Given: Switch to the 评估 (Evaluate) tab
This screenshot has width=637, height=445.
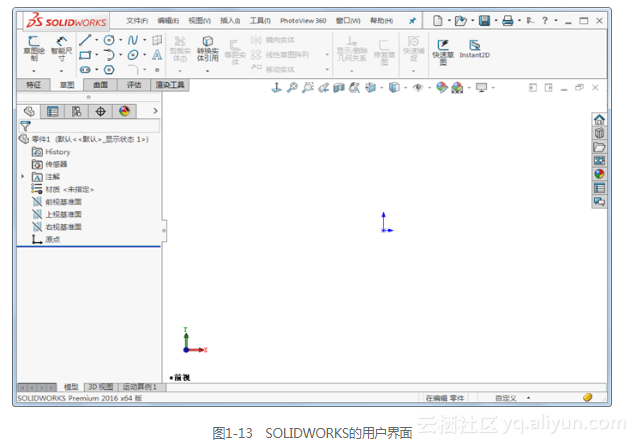Looking at the screenshot, I should [x=134, y=85].
